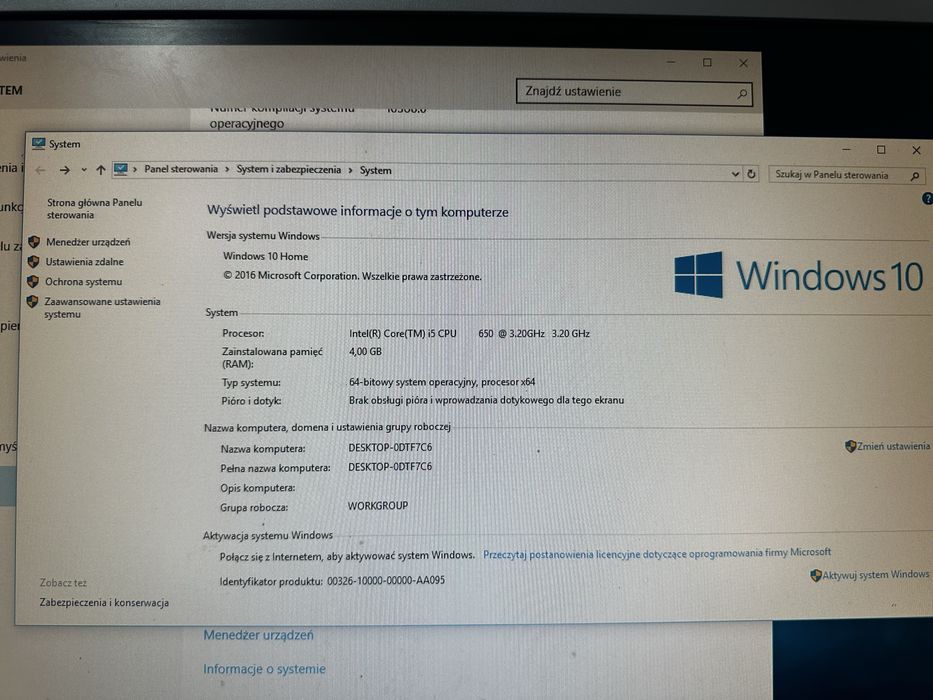Open Strona główna Panelu sterowania link
This screenshot has height=700, width=933.
95,208
